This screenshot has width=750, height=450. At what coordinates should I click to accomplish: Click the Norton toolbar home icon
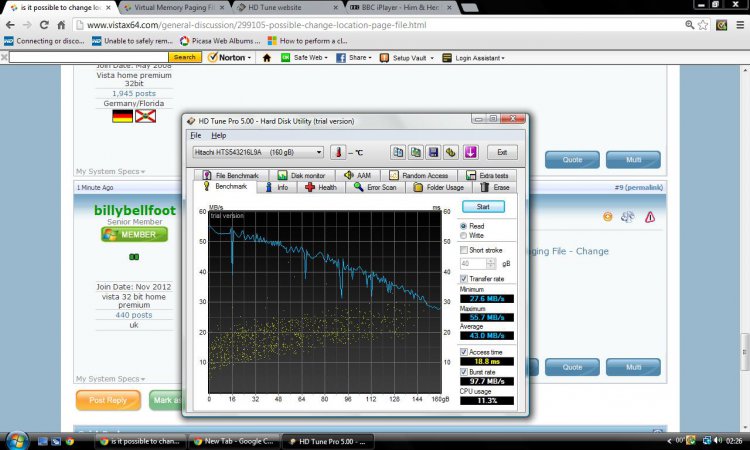(x=266, y=58)
